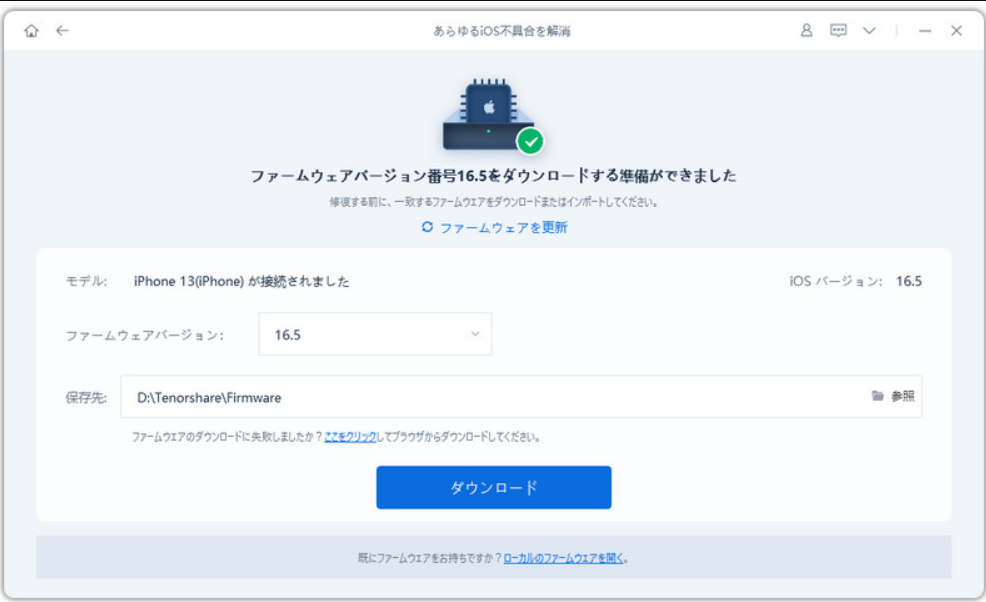Screen dimensions: 986x602
Task: Click the iPhone 13(iPhone) が接続されました text
Action: pyautogui.click(x=241, y=281)
